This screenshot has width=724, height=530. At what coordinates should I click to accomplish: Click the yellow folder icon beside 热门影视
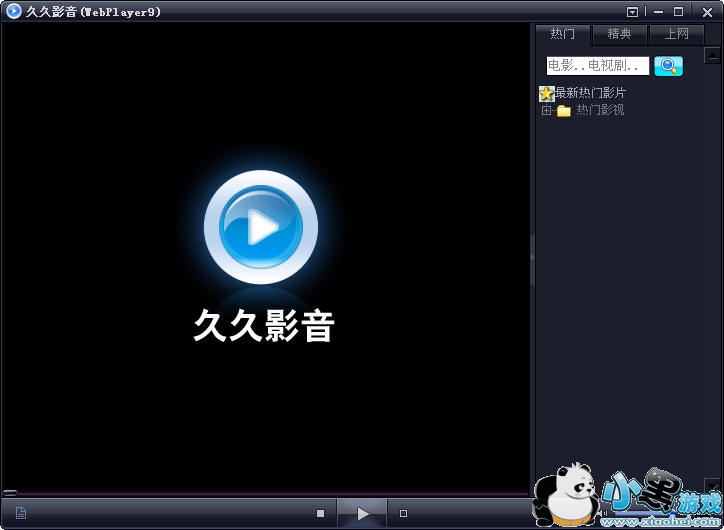564,111
